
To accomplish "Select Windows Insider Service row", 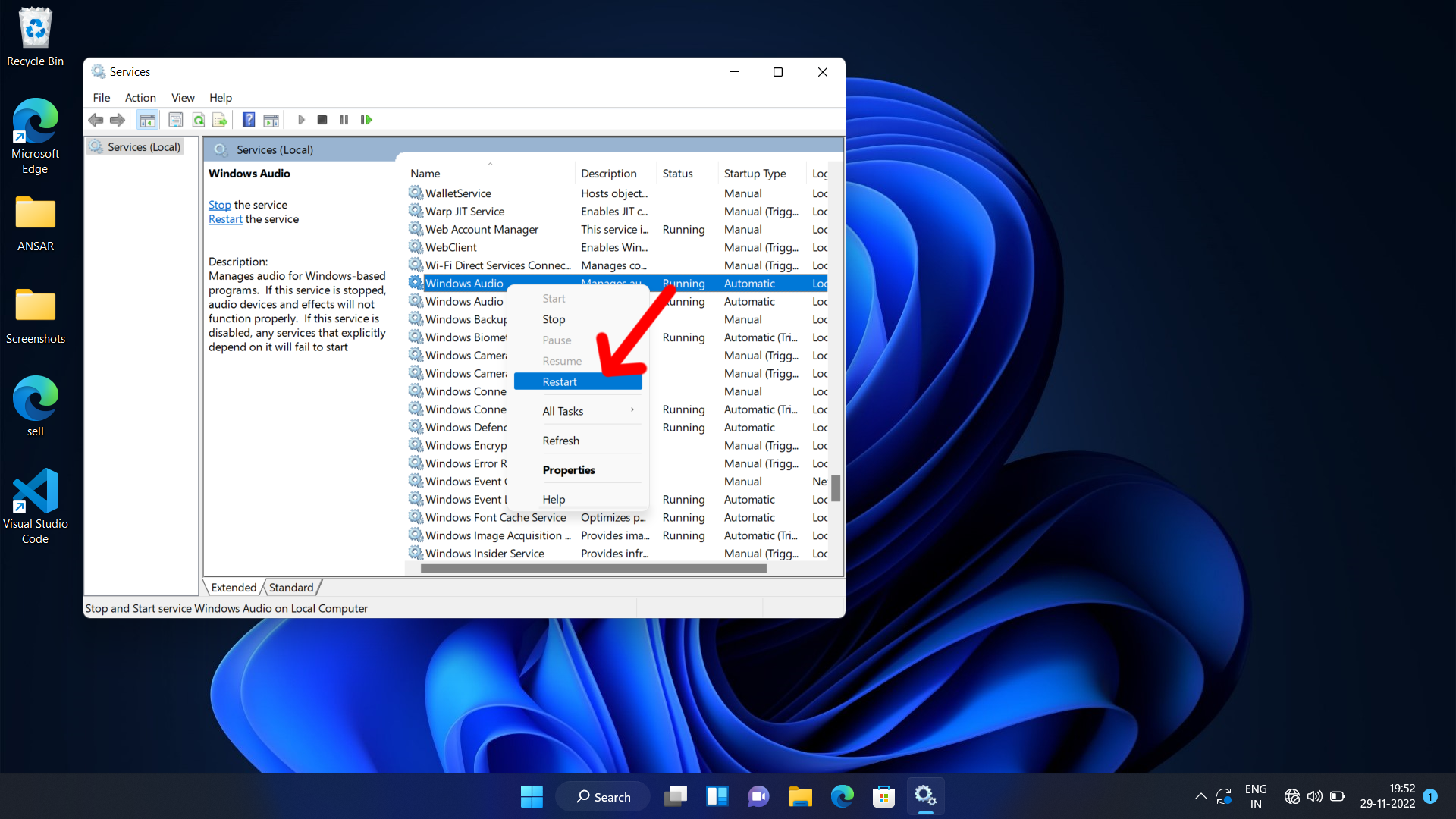I will point(617,554).
